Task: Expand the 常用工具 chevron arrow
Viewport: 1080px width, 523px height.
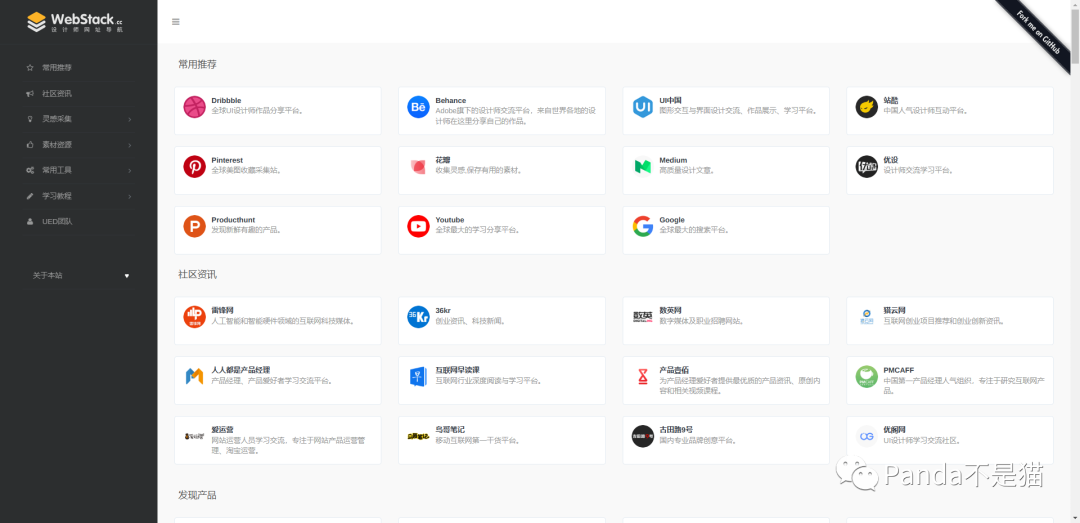Action: [129, 170]
